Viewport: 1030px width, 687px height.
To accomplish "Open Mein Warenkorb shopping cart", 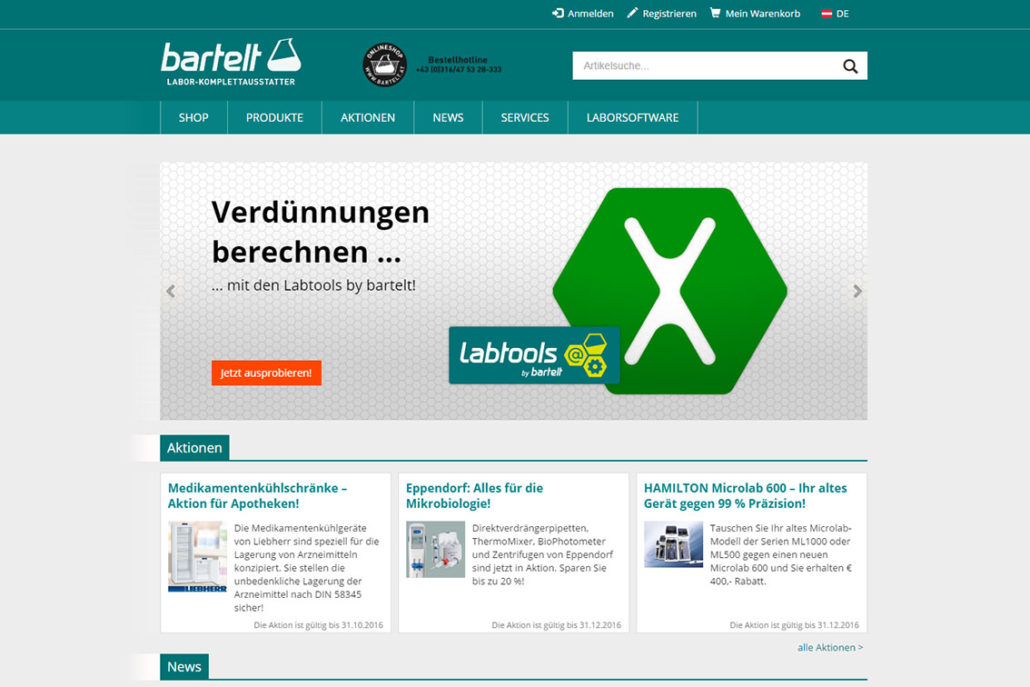I will (755, 14).
